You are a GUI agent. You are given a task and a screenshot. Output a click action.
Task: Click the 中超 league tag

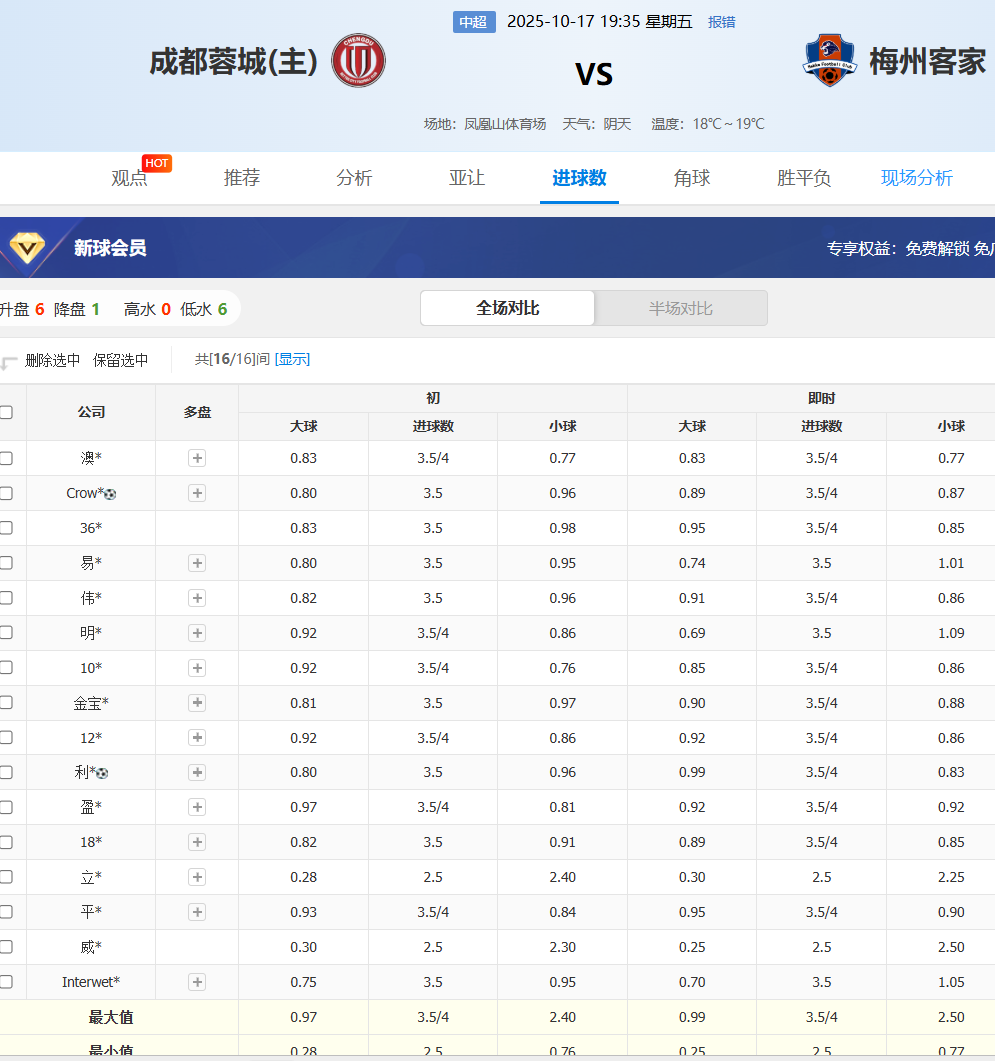click(474, 22)
